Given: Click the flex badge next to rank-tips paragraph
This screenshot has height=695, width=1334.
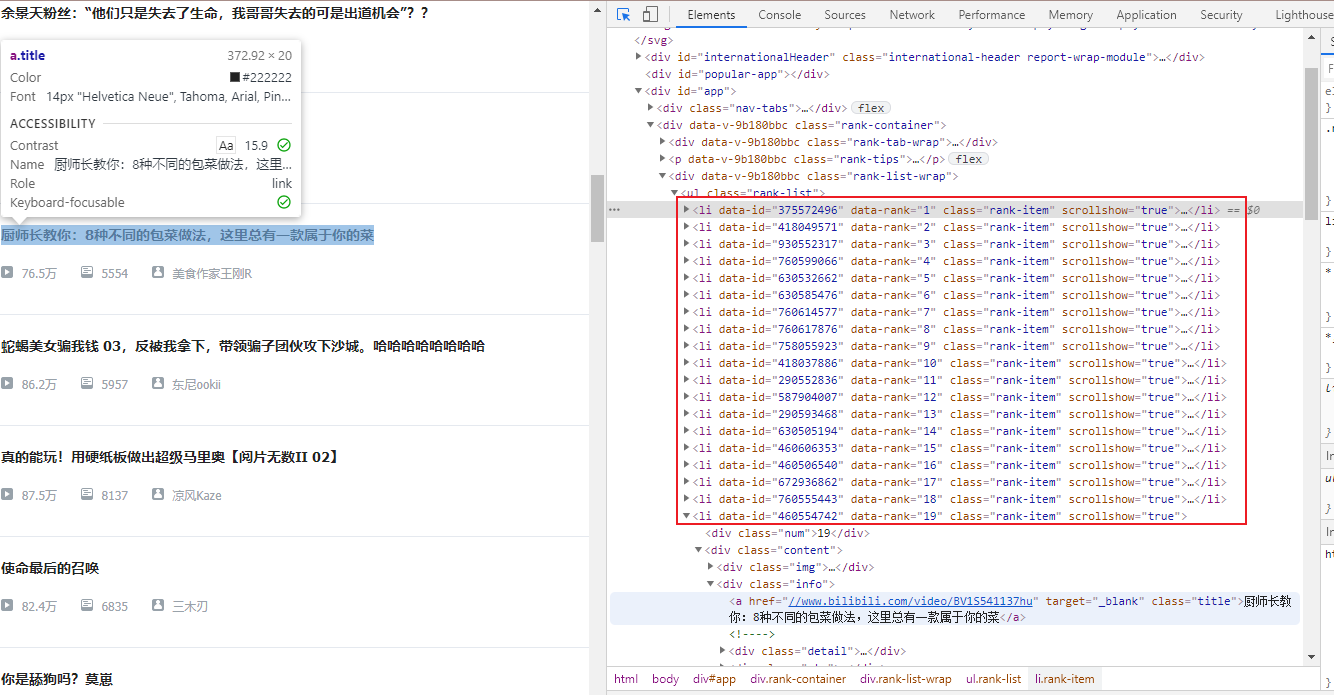Looking at the screenshot, I should [970, 159].
